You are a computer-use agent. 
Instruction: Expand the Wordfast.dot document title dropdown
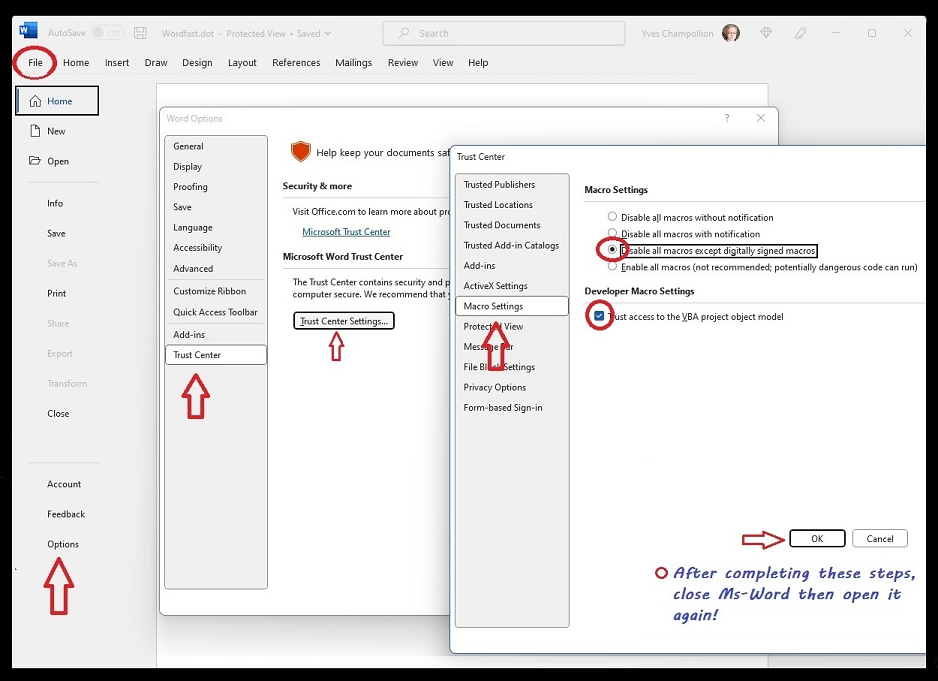[328, 34]
